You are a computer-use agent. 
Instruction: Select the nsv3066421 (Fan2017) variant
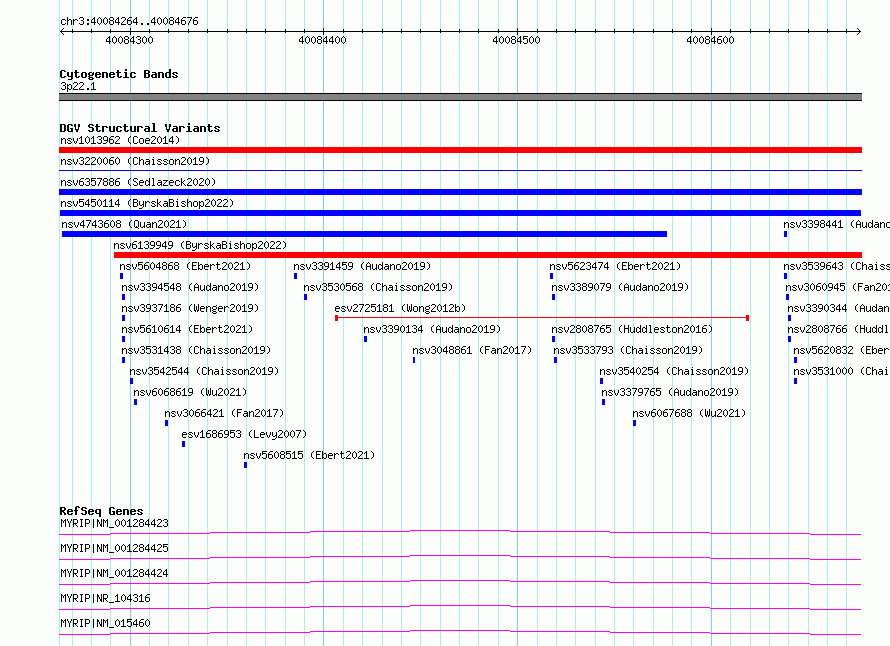224,413
